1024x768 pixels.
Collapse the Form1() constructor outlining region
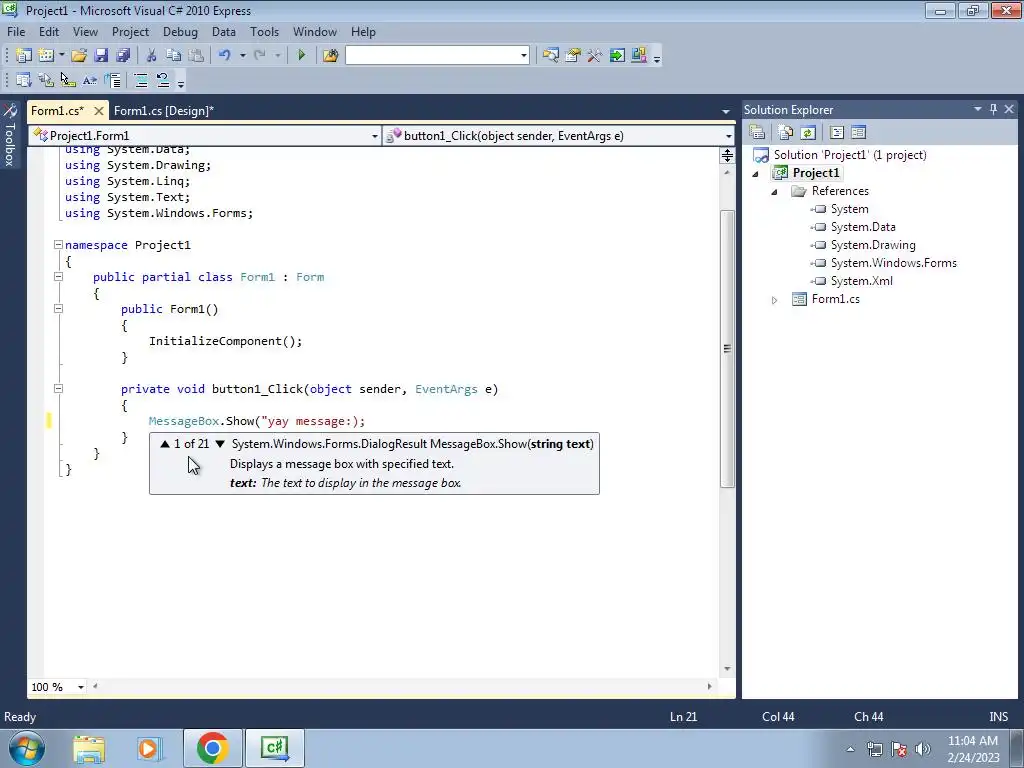pos(58,309)
